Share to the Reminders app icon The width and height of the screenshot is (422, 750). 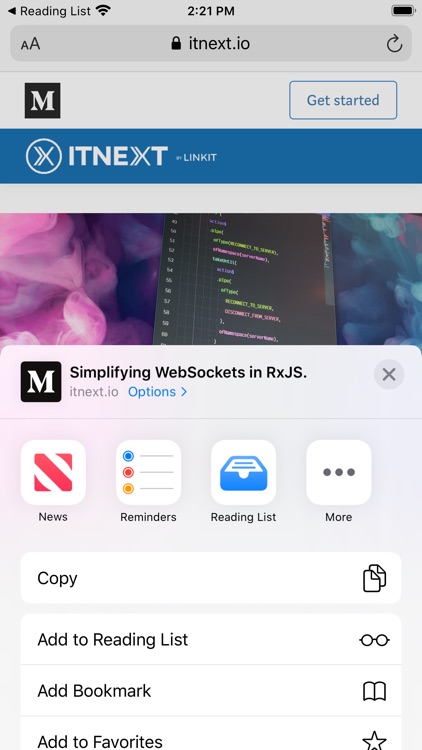(148, 472)
